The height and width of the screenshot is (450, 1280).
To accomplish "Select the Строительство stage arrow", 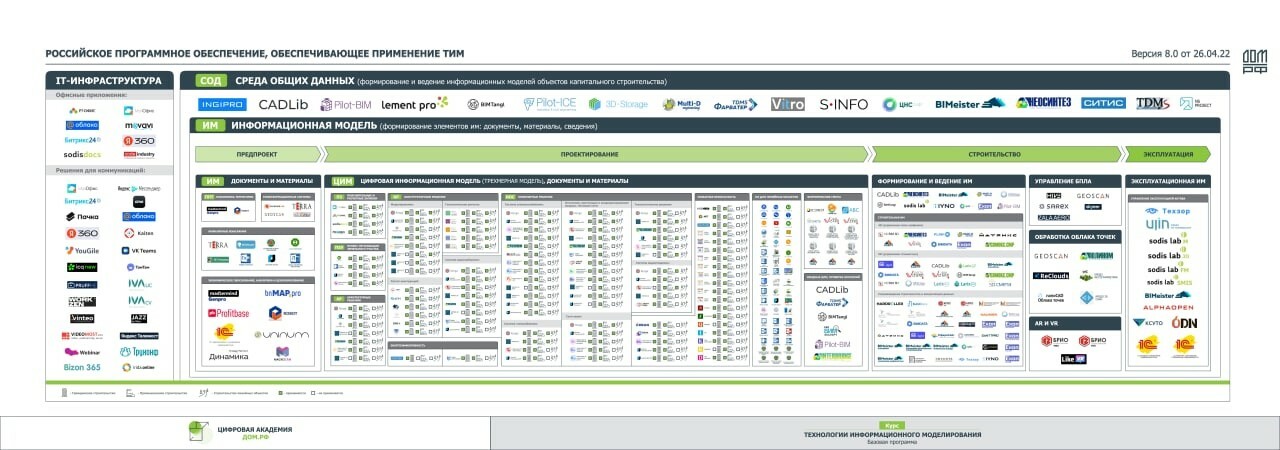I will point(994,154).
